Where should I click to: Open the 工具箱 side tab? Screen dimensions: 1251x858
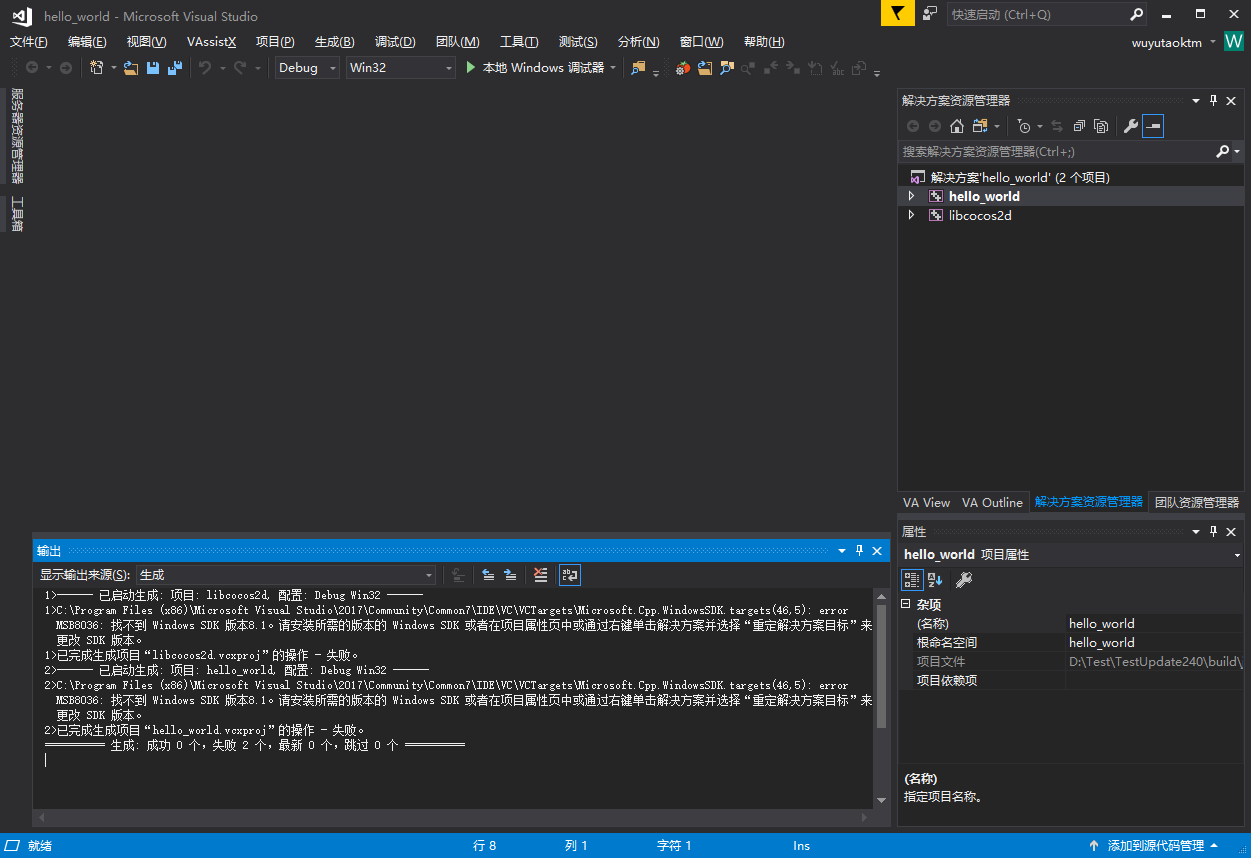tap(16, 213)
